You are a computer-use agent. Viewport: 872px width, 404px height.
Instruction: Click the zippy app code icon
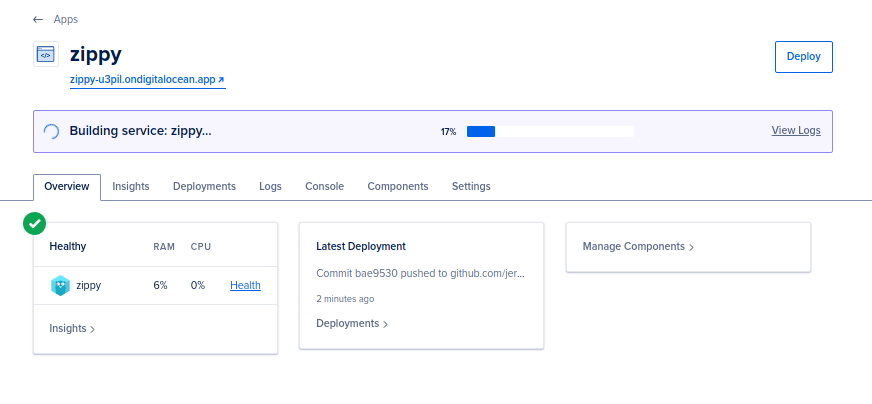click(x=45, y=54)
